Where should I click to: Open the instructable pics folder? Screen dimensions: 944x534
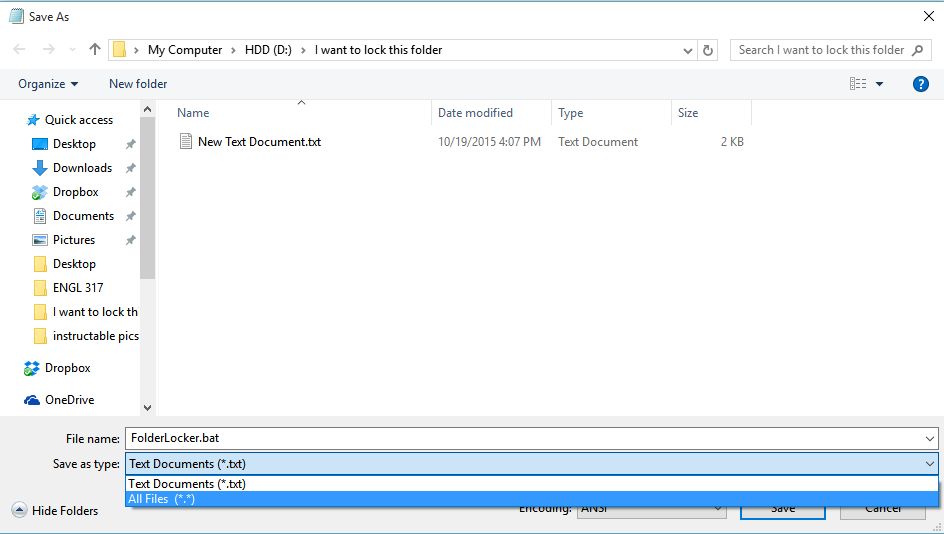click(96, 336)
